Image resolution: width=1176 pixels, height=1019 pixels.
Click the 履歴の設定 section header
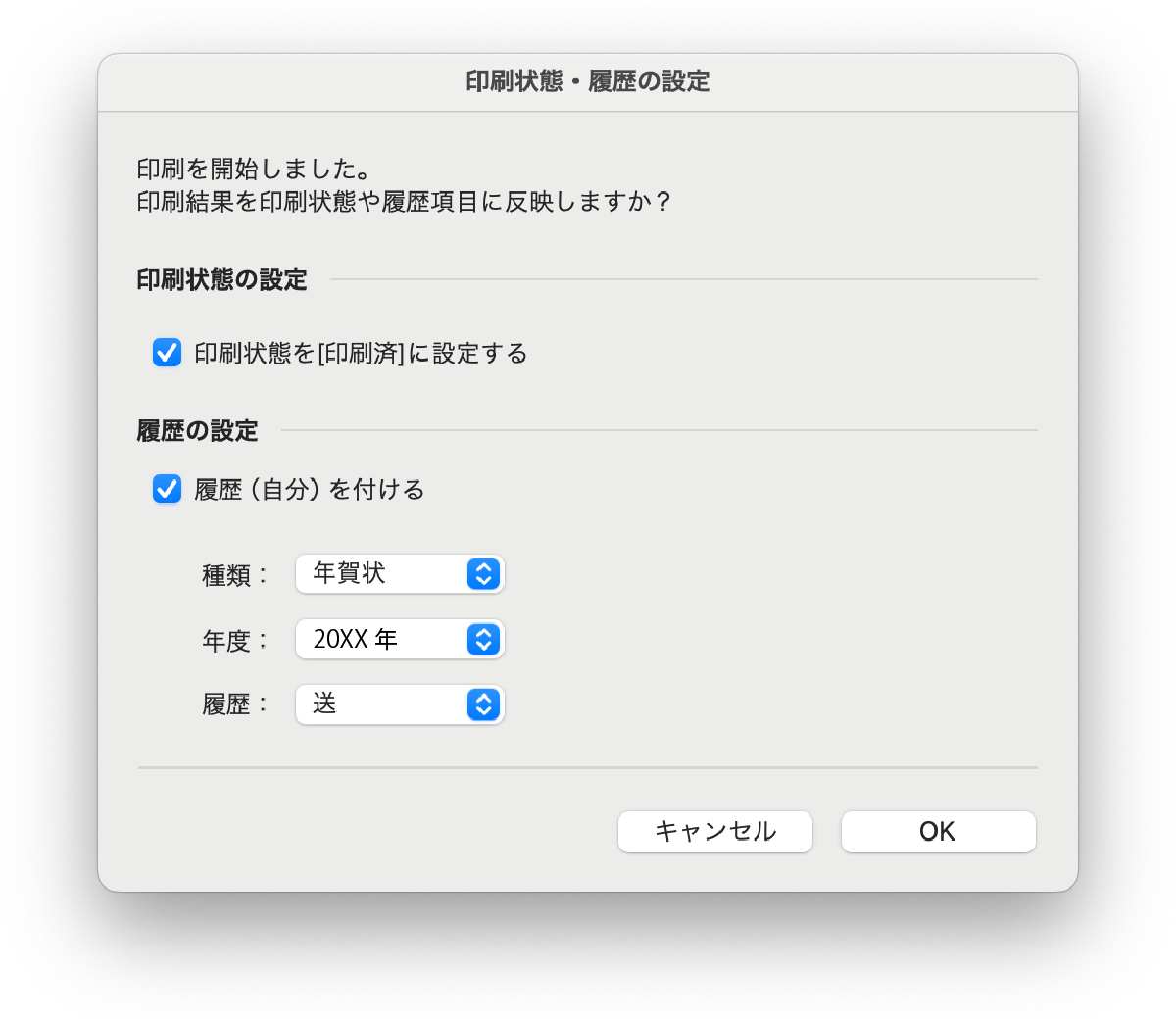(196, 431)
